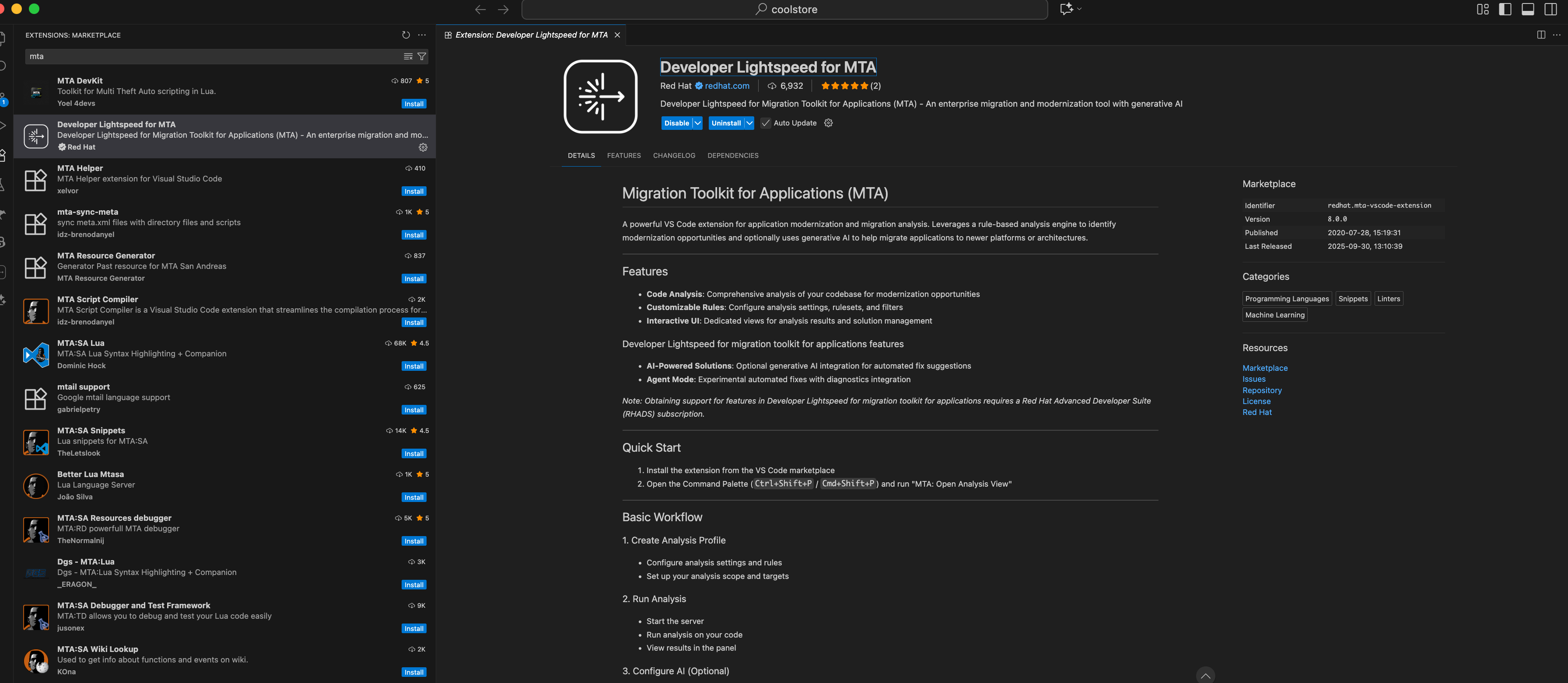Toggle the primary side bar visibility
Screen dimensions: 1568x683
pyautogui.click(x=1505, y=9)
